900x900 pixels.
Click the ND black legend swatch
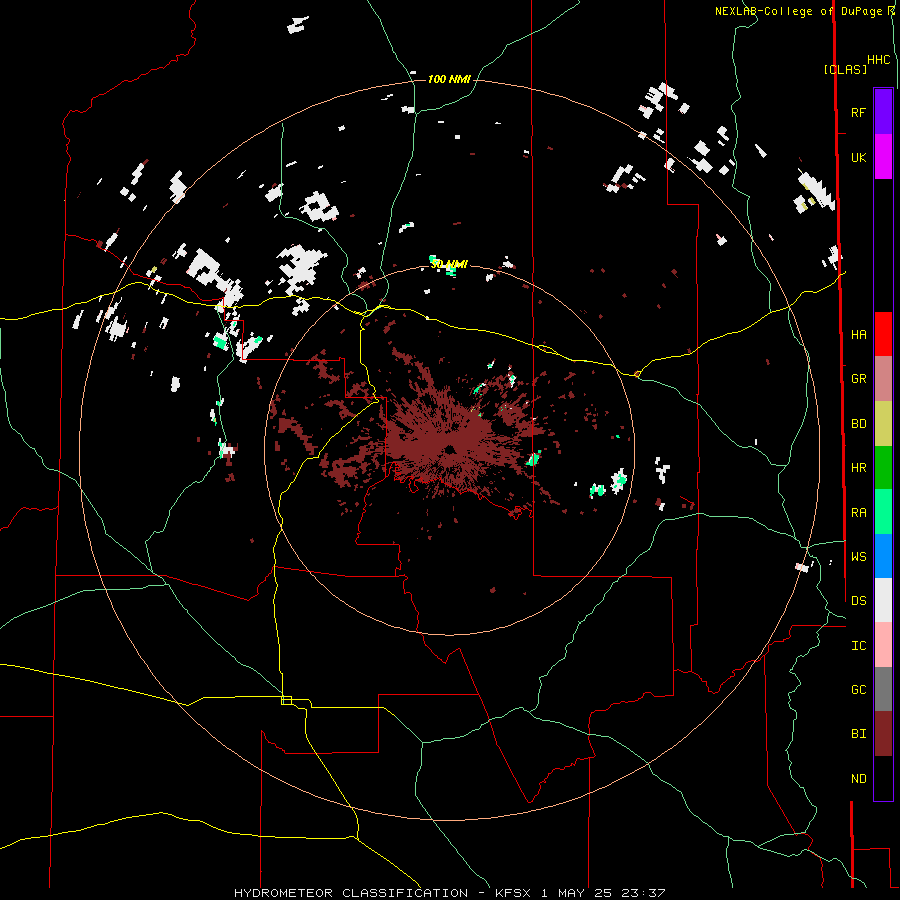click(x=883, y=778)
